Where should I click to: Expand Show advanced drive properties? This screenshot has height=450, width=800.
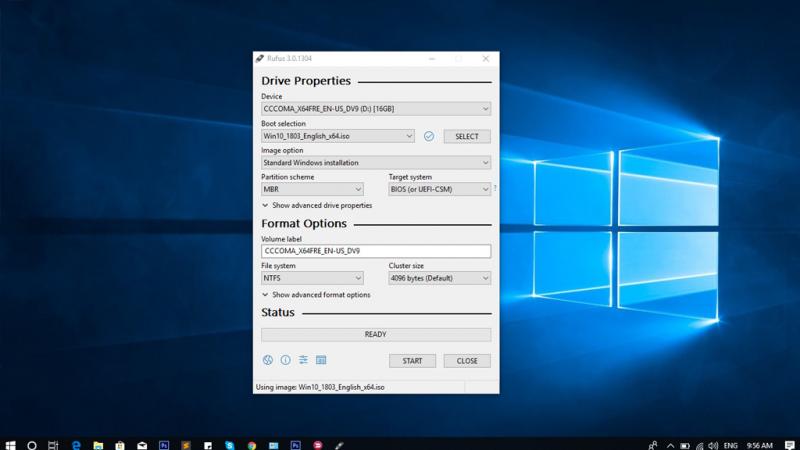tap(316, 205)
